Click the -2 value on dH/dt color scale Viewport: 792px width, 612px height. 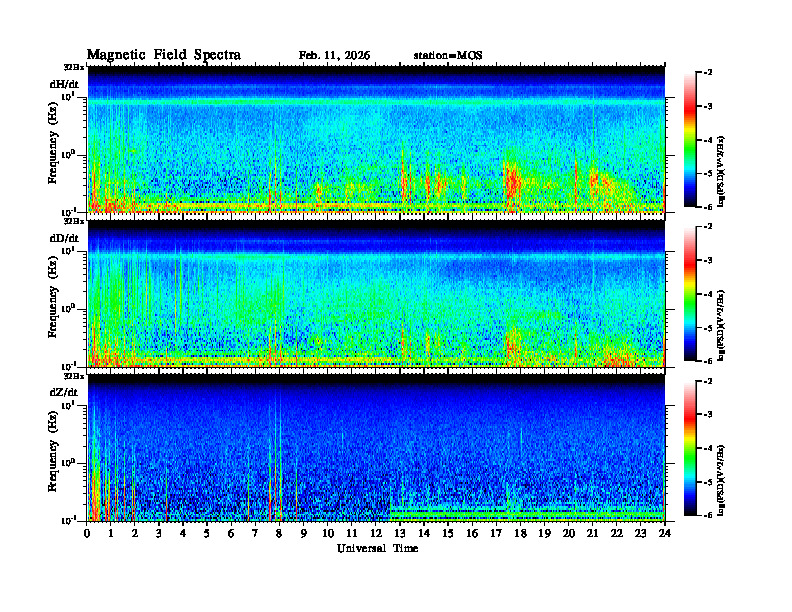tap(707, 73)
